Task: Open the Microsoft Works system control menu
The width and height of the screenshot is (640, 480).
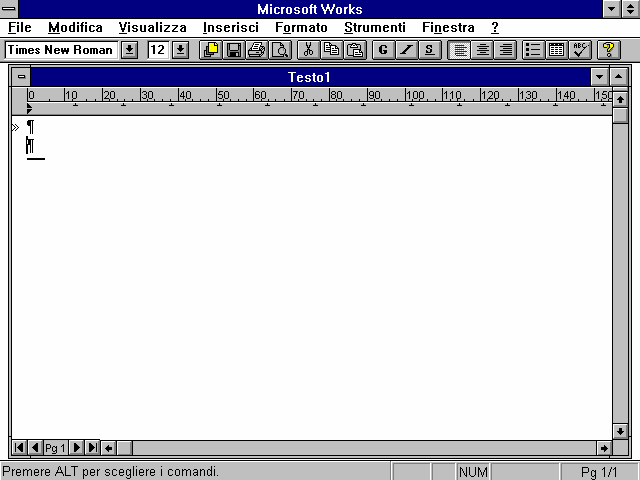Action: tap(9, 9)
